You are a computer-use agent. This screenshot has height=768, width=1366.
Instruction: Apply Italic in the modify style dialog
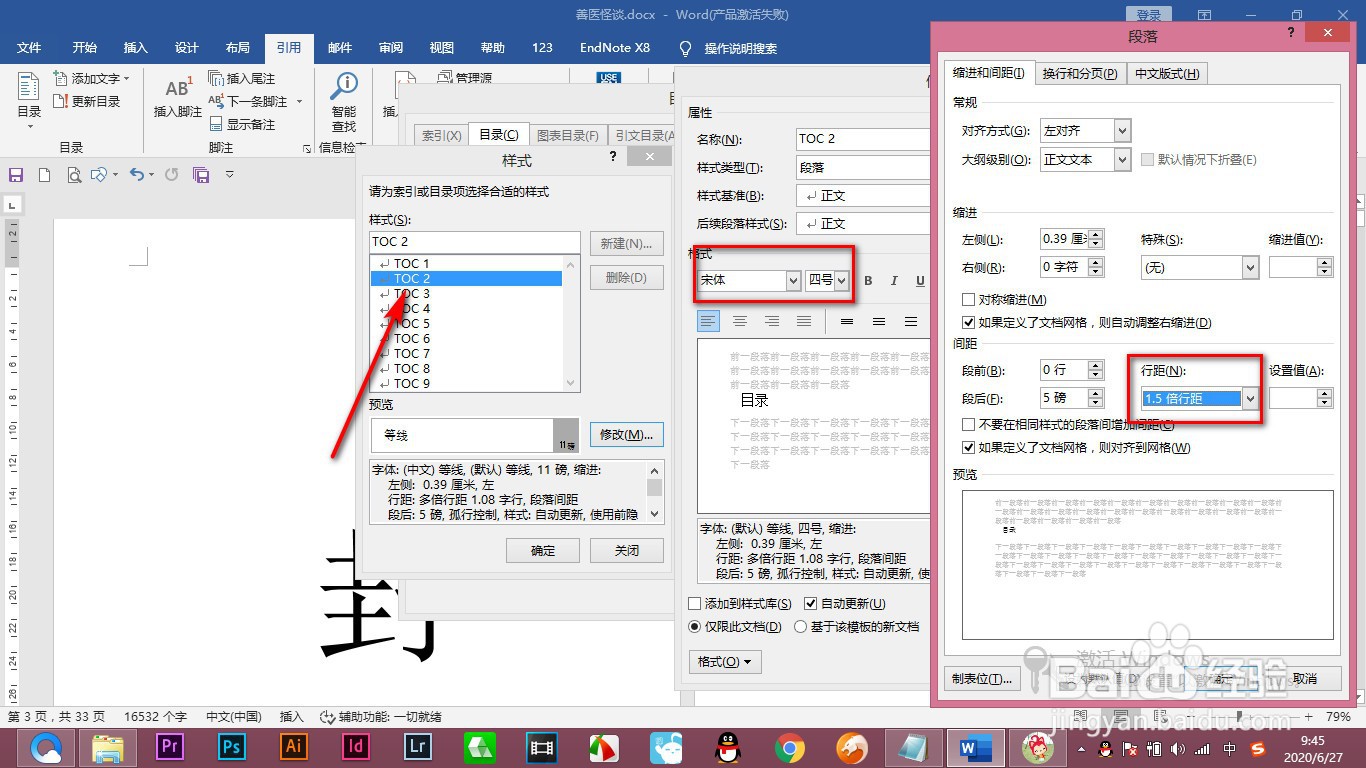[894, 281]
